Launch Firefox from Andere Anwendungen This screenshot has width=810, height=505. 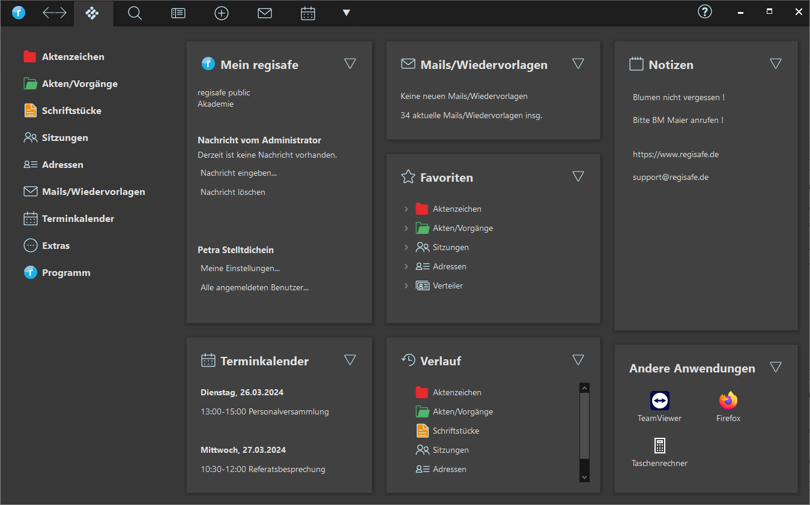tap(728, 402)
